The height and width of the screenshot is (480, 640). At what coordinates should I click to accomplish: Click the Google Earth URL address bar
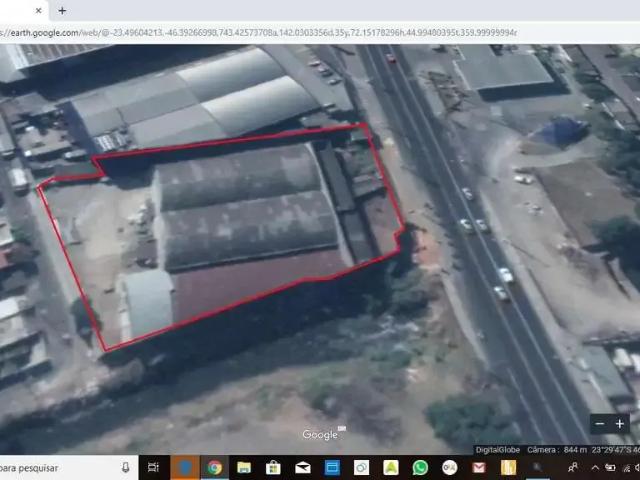point(260,33)
